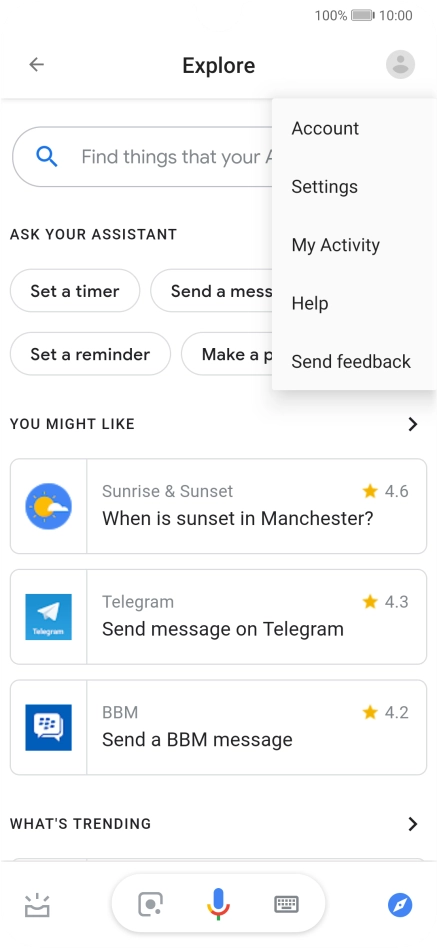
Task: Tap the blue search magnifier icon
Action: coord(47,157)
